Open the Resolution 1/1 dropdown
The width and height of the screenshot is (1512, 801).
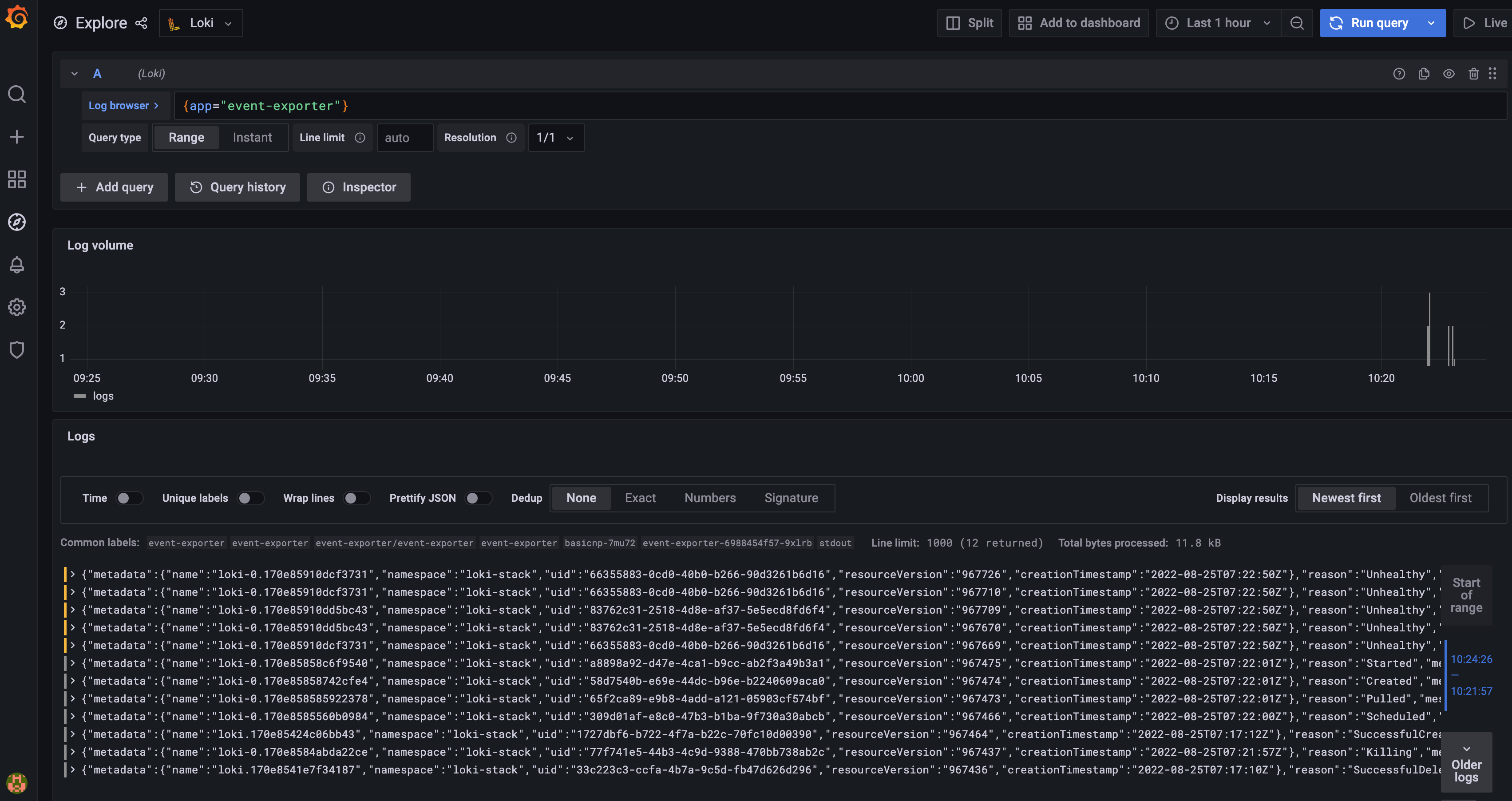(x=556, y=137)
